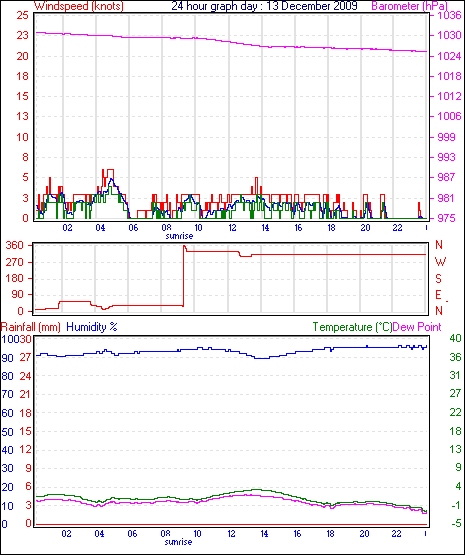Click the 1030 barometer scale value

pos(449,35)
